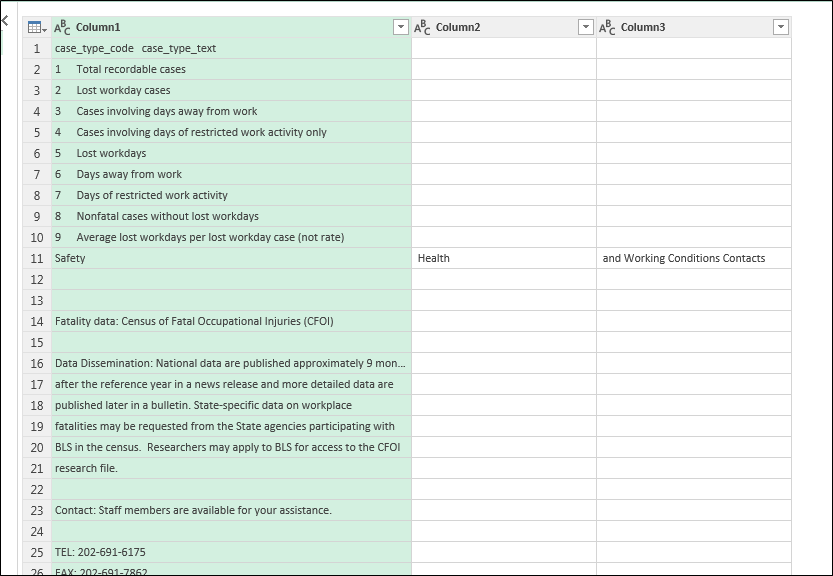Expand the collapsed queries pane chevron
Image resolution: width=833 pixels, height=576 pixels.
pyautogui.click(x=5, y=21)
